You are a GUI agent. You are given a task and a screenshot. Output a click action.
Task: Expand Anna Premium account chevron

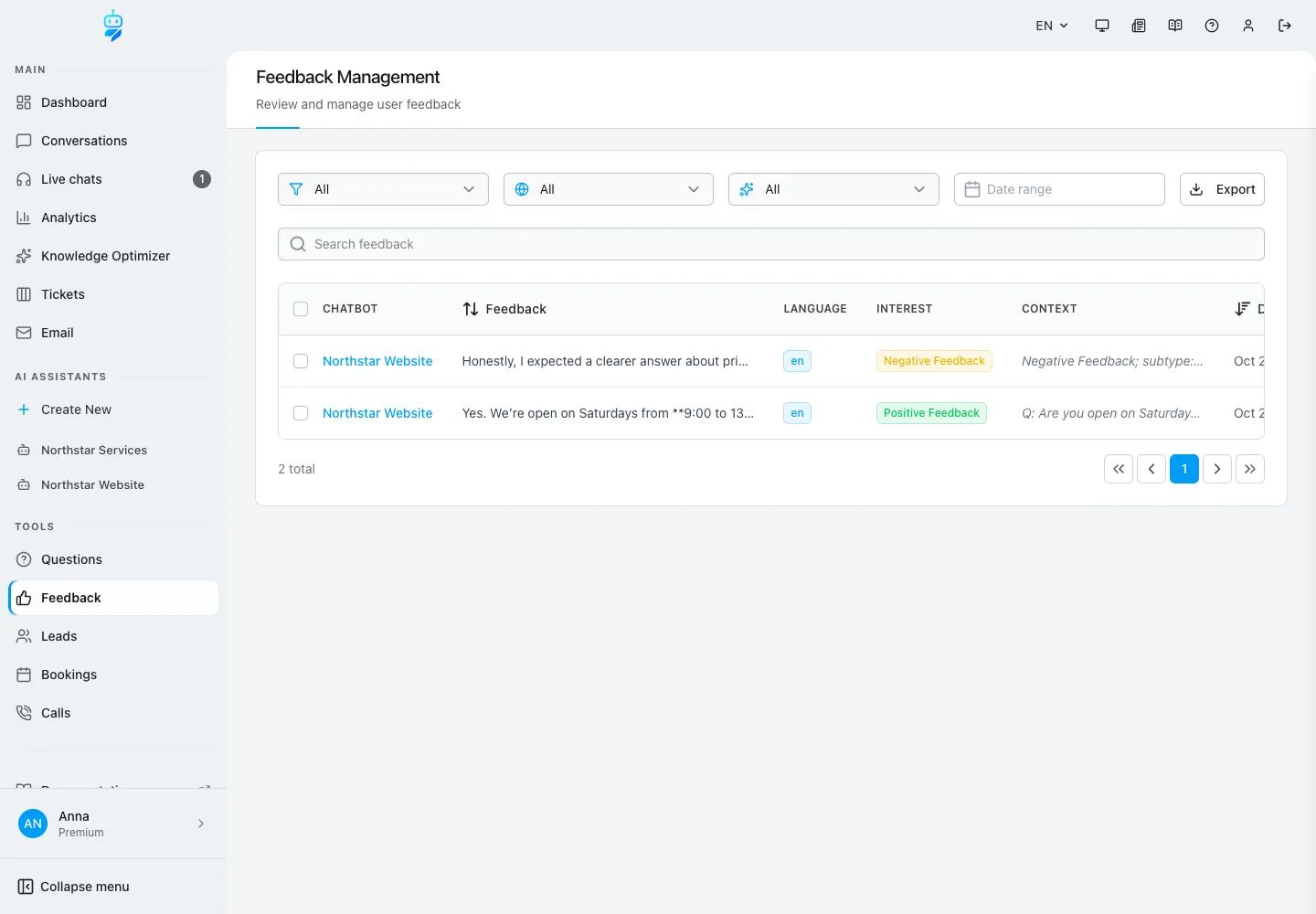(201, 824)
